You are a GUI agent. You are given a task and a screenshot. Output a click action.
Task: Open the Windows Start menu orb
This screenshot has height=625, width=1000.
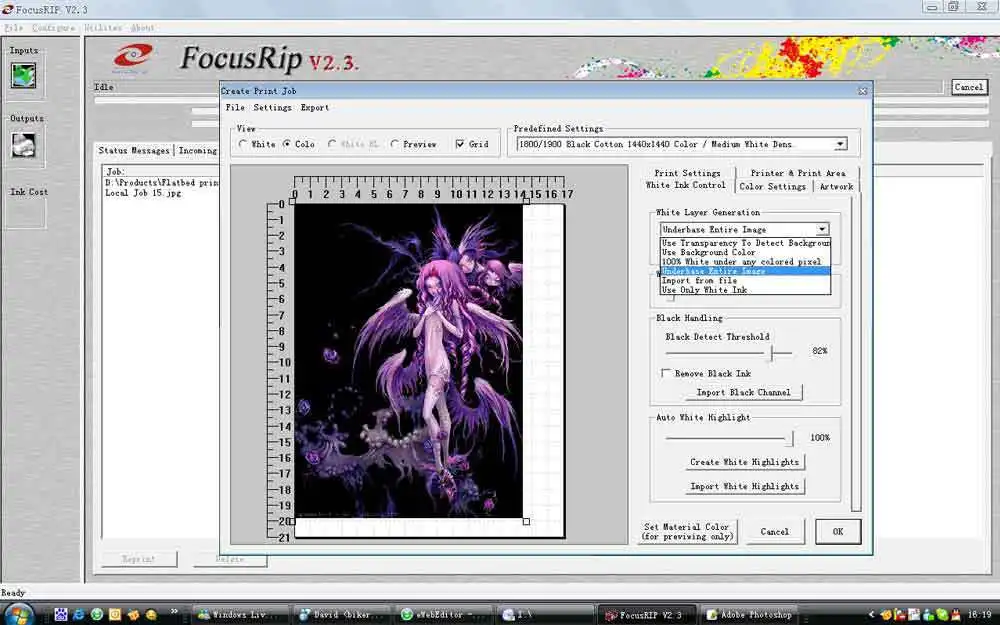[x=20, y=612]
